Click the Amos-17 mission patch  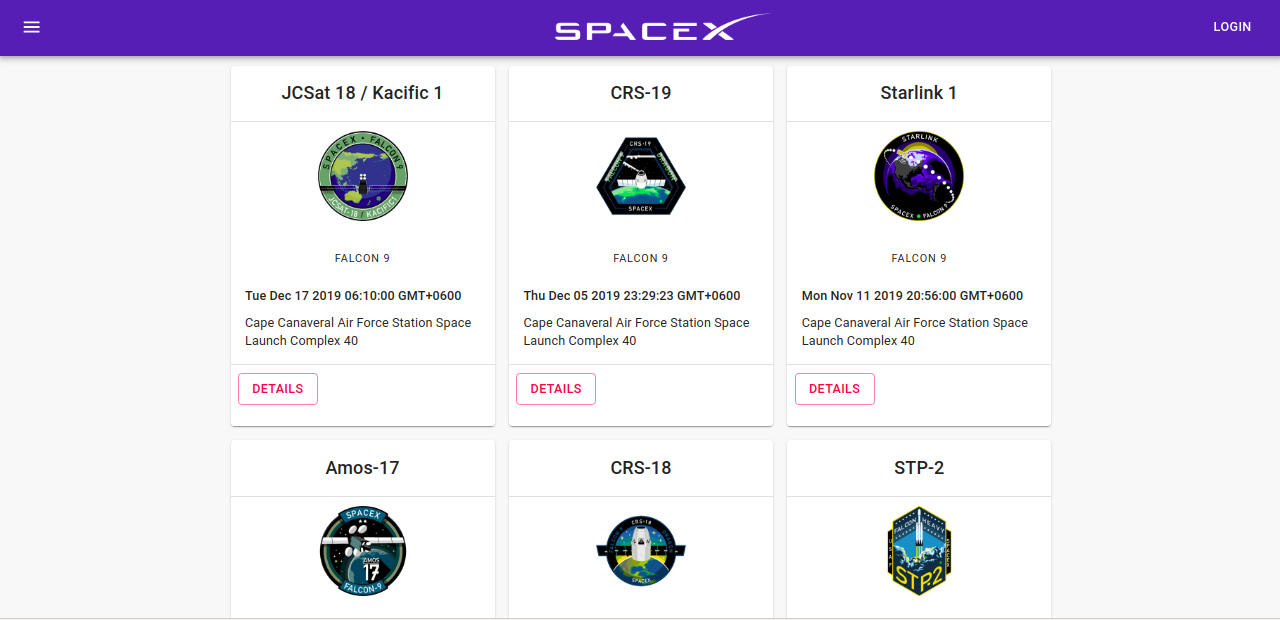point(363,551)
